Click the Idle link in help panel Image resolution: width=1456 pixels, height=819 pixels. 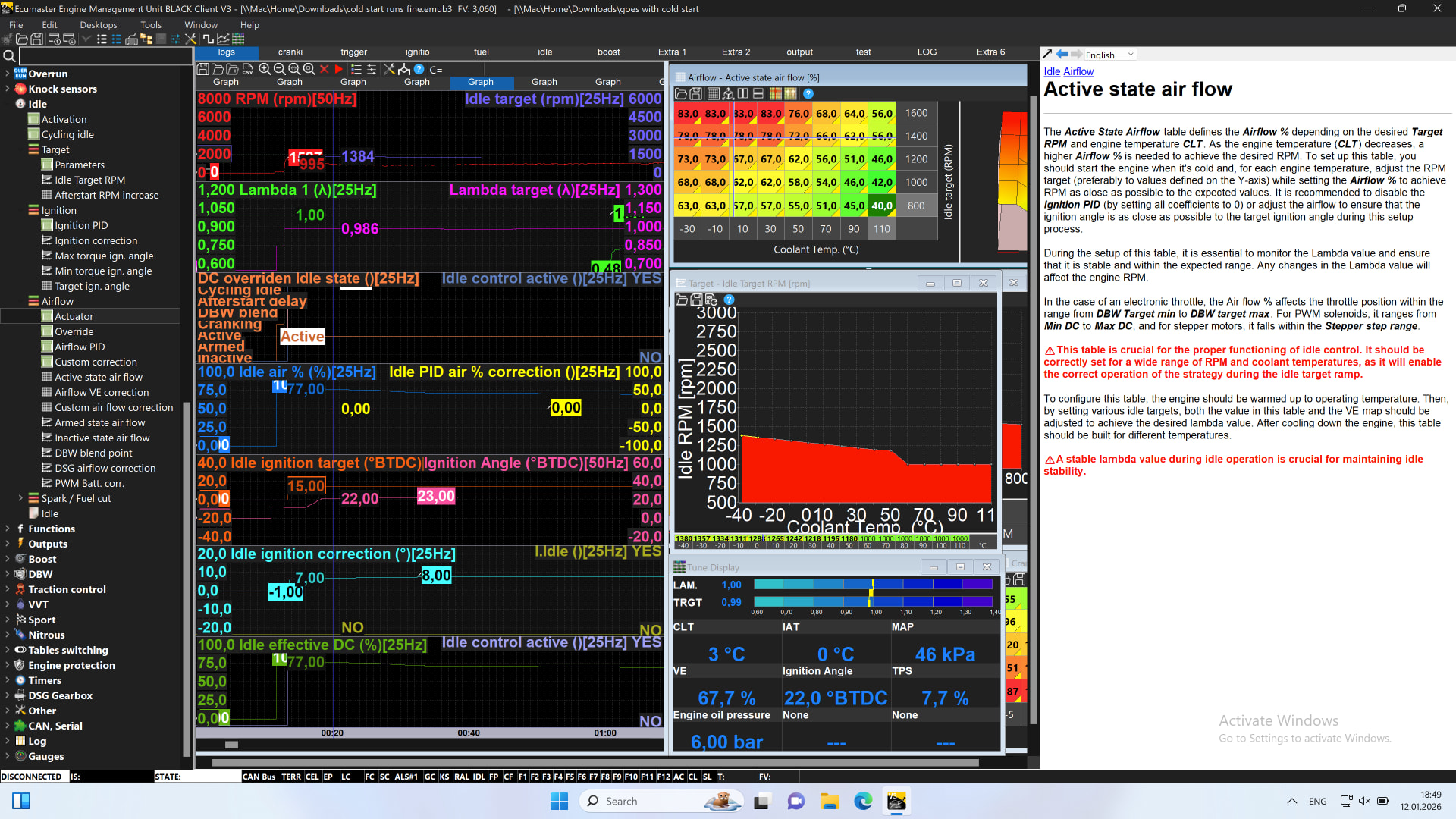pyautogui.click(x=1051, y=71)
